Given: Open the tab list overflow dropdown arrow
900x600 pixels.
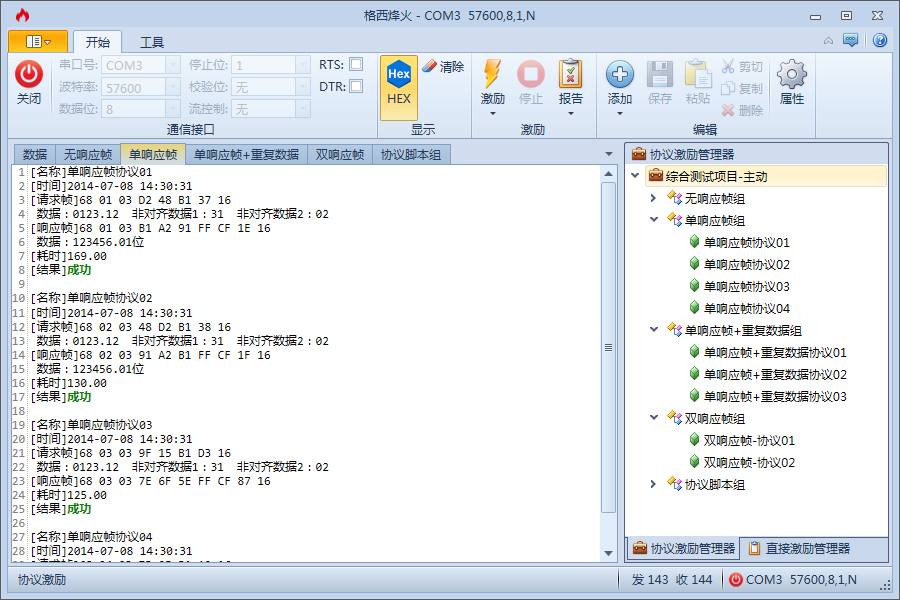Looking at the screenshot, I should pyautogui.click(x=608, y=154).
